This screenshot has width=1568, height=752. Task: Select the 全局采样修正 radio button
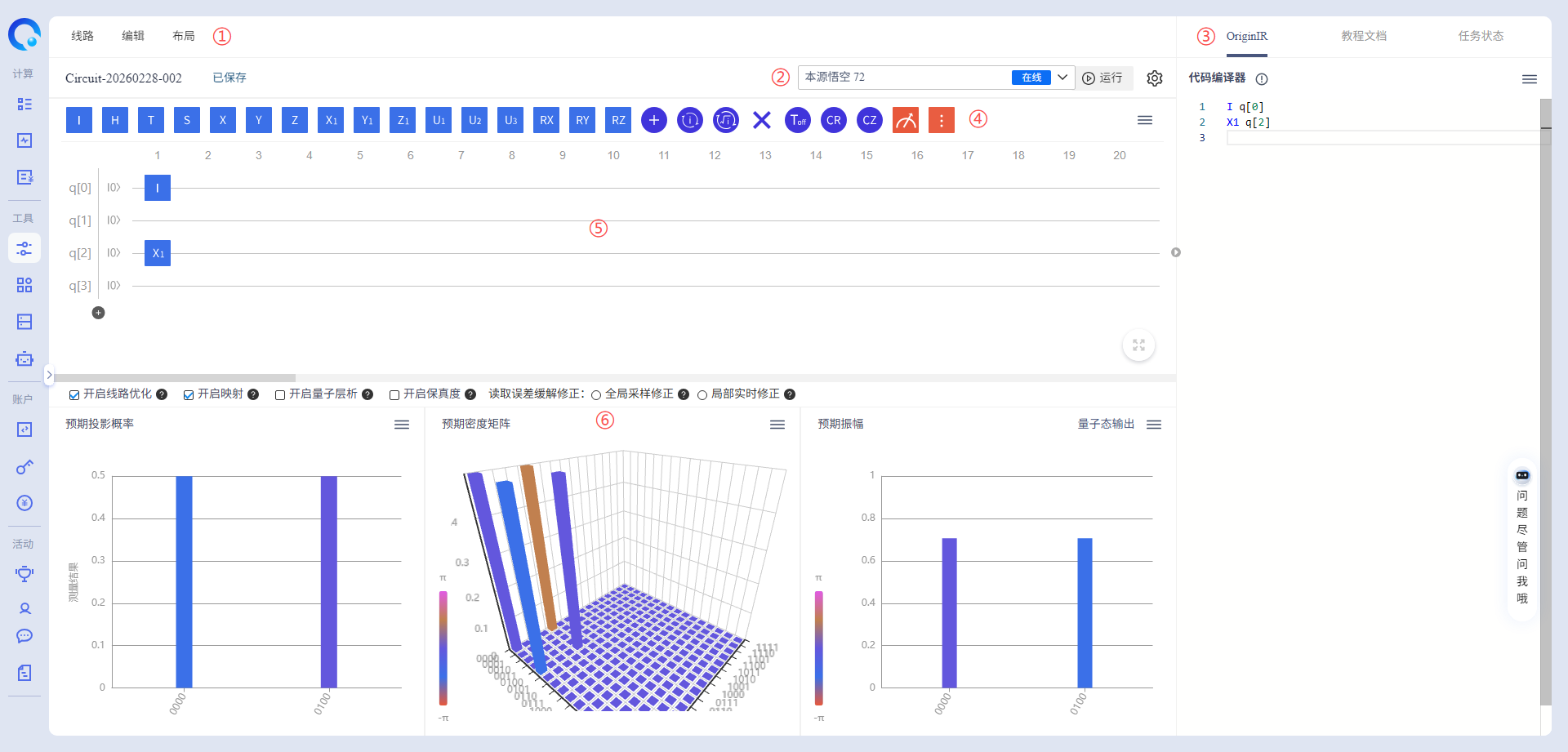coord(596,395)
